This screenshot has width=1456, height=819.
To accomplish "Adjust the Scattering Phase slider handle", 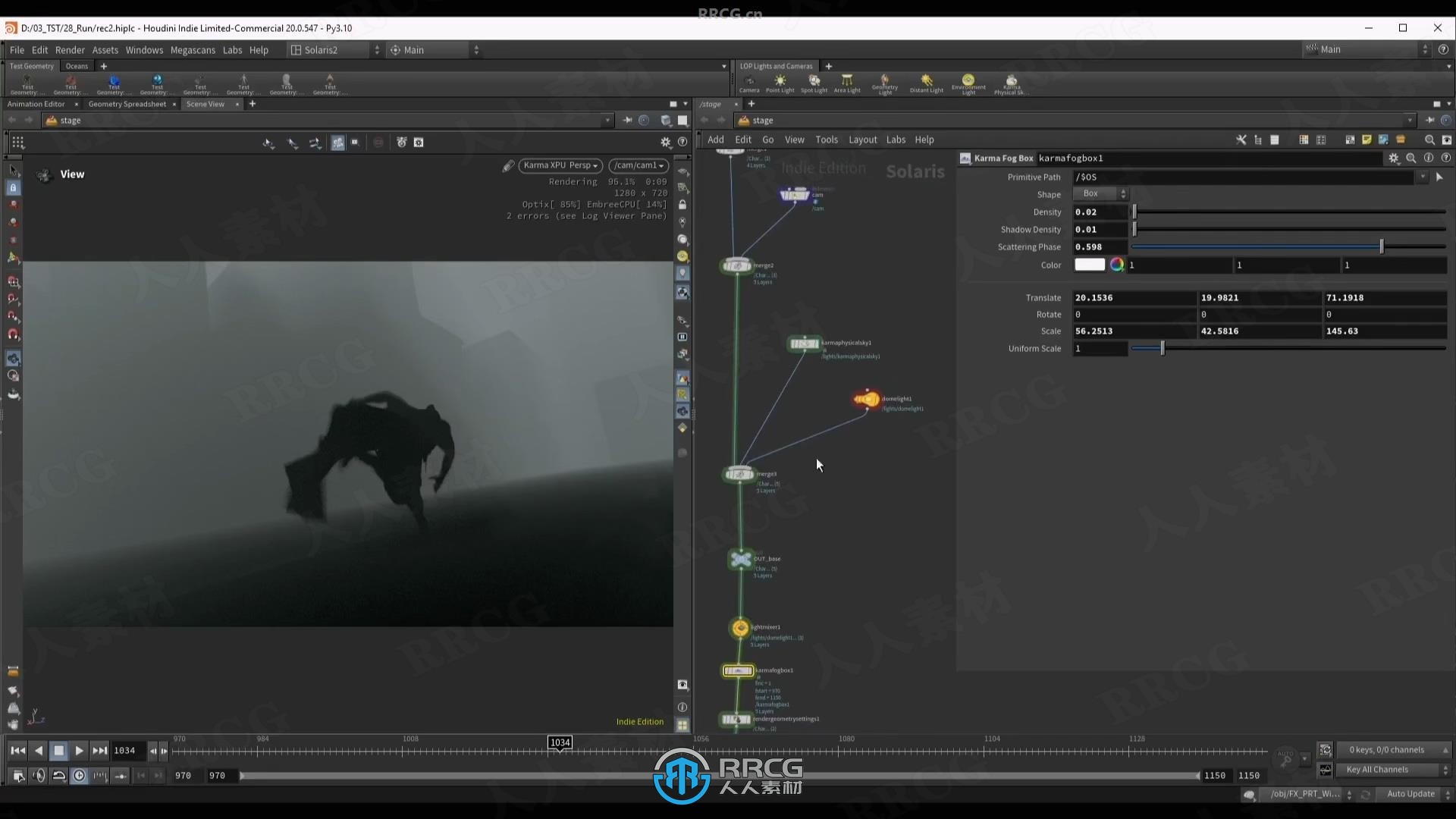I will pyautogui.click(x=1381, y=246).
